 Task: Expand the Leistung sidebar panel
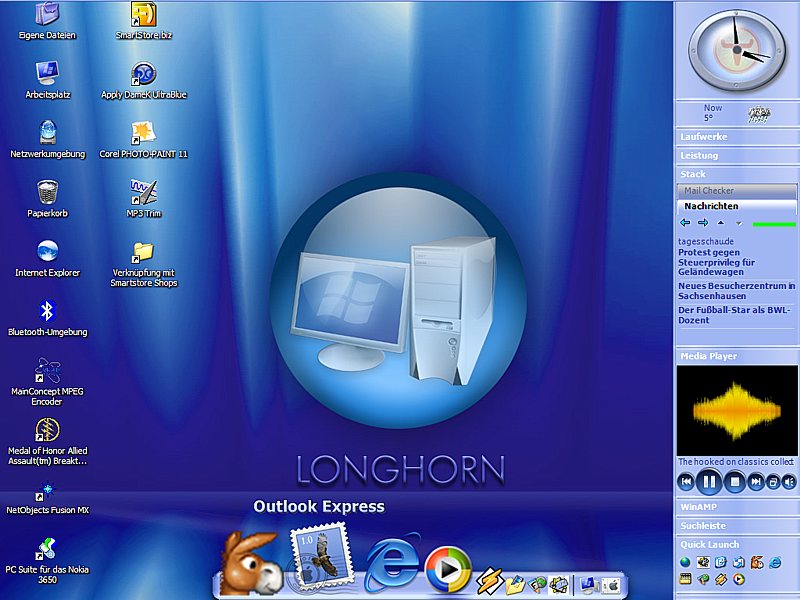point(737,156)
